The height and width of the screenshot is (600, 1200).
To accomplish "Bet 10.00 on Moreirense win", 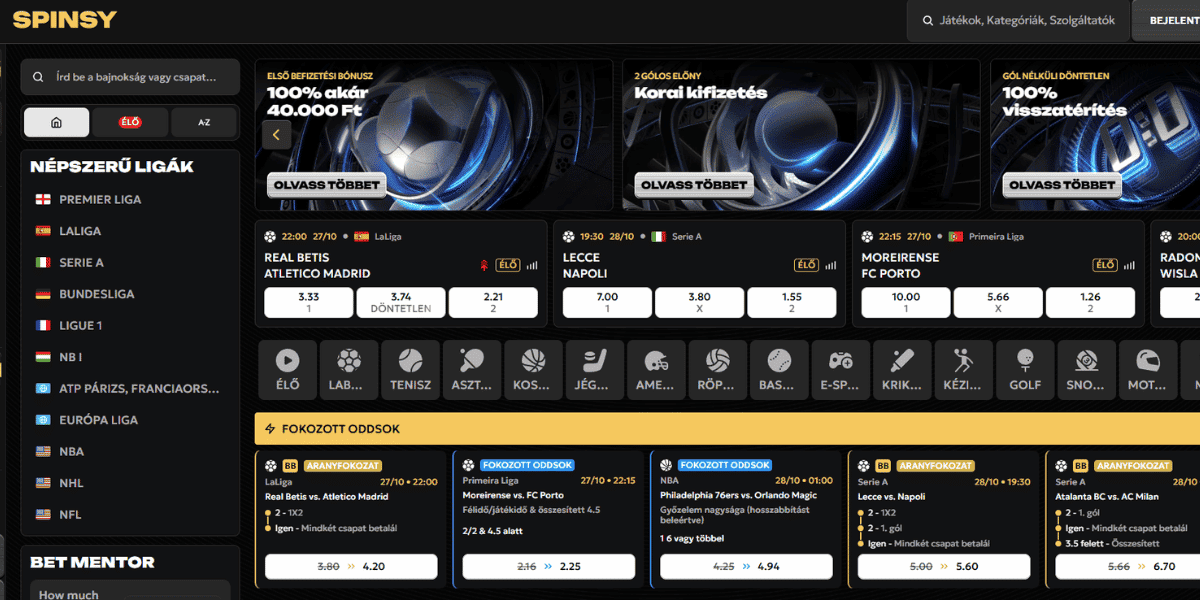I will [x=906, y=303].
